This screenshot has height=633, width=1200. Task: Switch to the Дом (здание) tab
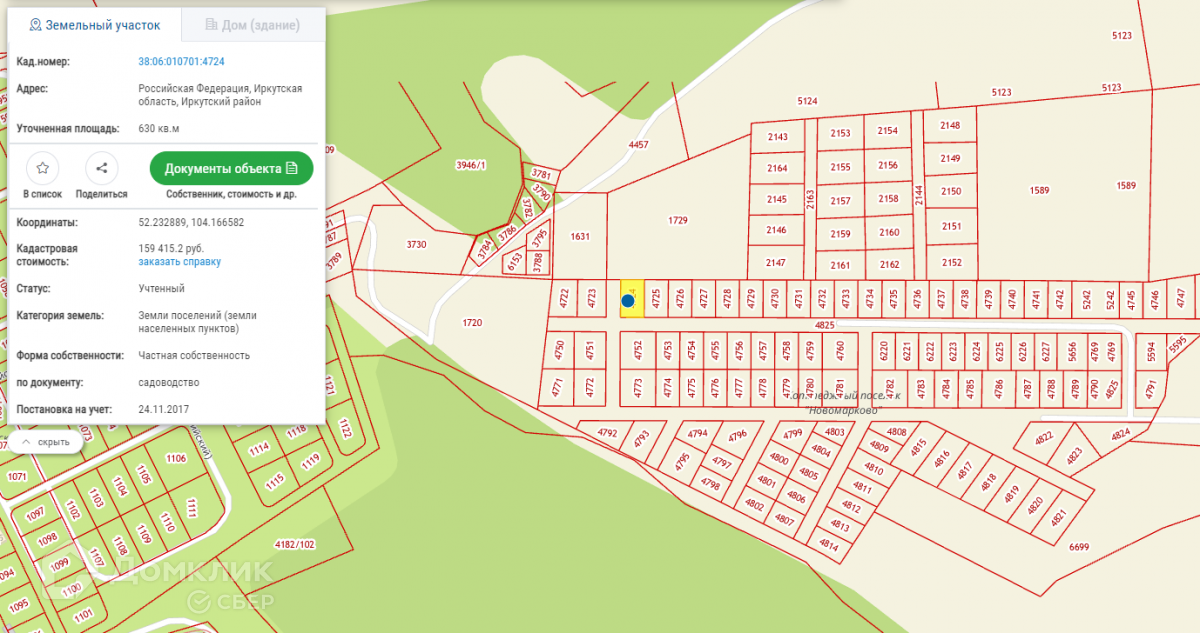tap(254, 24)
